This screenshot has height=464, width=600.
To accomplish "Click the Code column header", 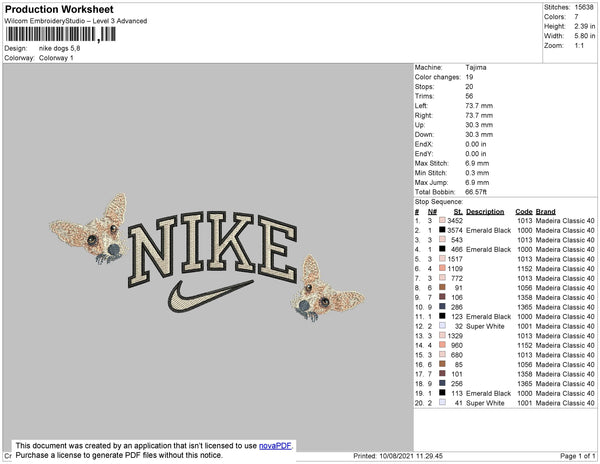I will click(x=523, y=212).
